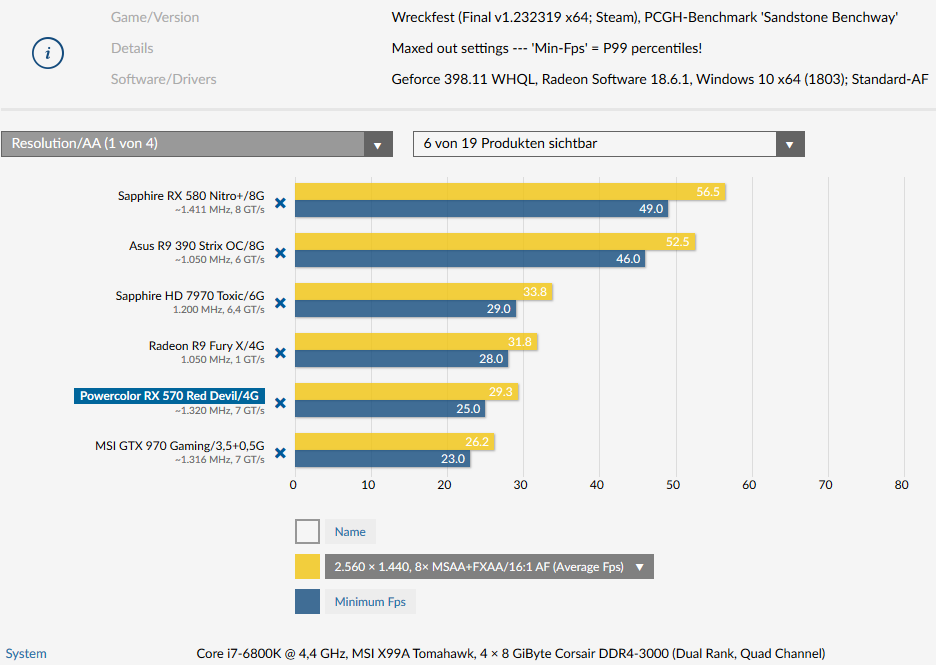Click the 46.0 blue bar
Screen dimensions: 936x665
click(x=470, y=258)
